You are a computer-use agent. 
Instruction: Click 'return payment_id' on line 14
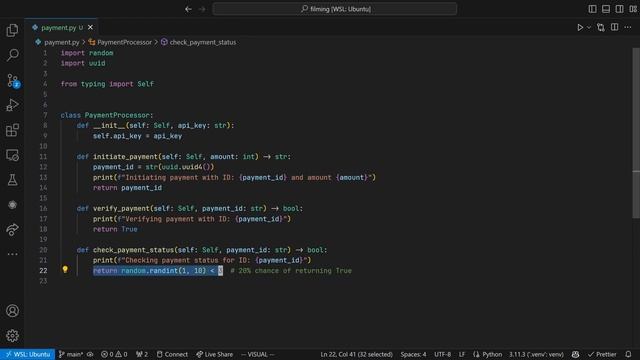(x=127, y=188)
